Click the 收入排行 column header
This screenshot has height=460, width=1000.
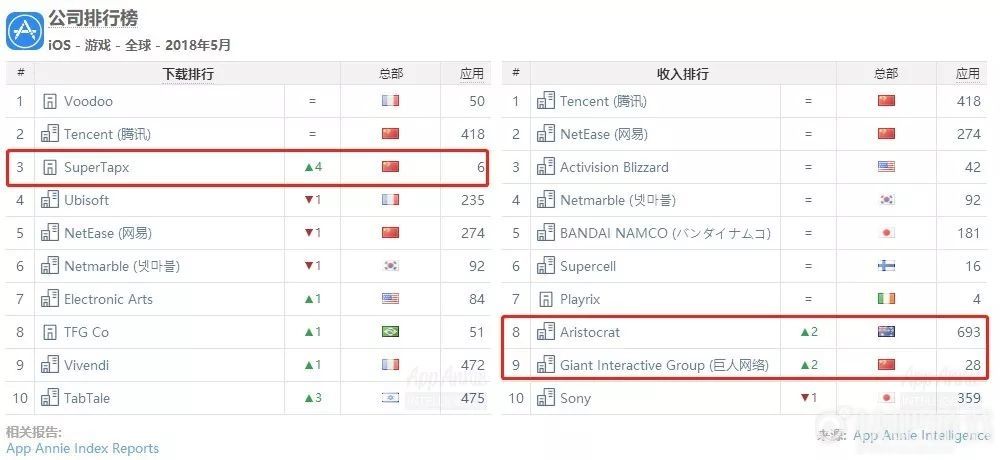[683, 74]
